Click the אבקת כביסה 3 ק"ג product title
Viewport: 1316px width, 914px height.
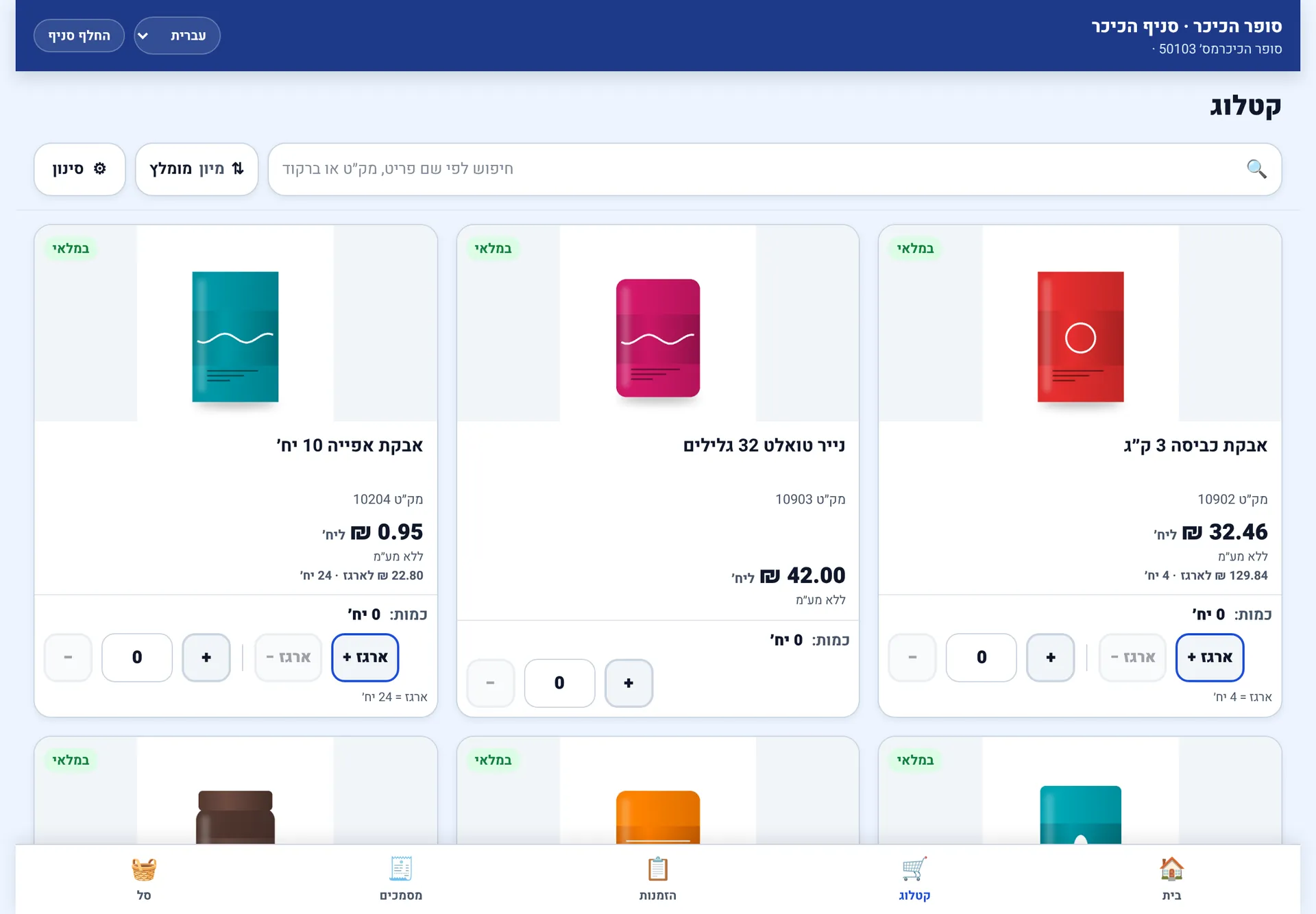pyautogui.click(x=1195, y=445)
